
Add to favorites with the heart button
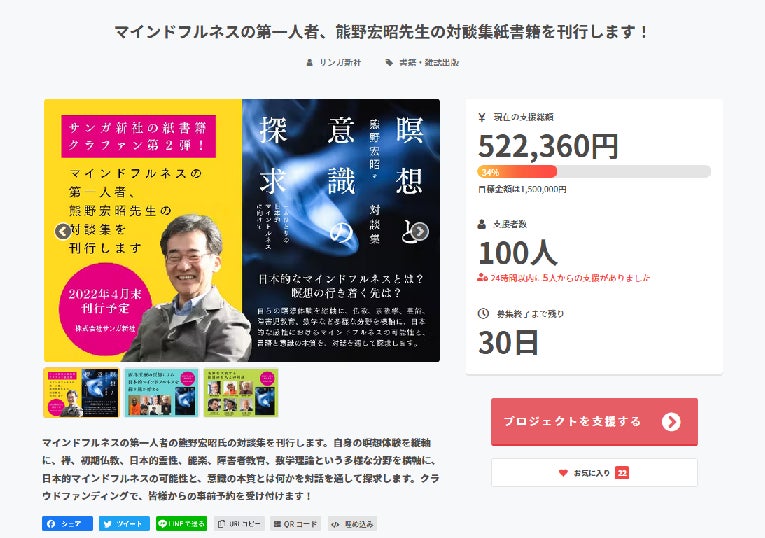594,472
